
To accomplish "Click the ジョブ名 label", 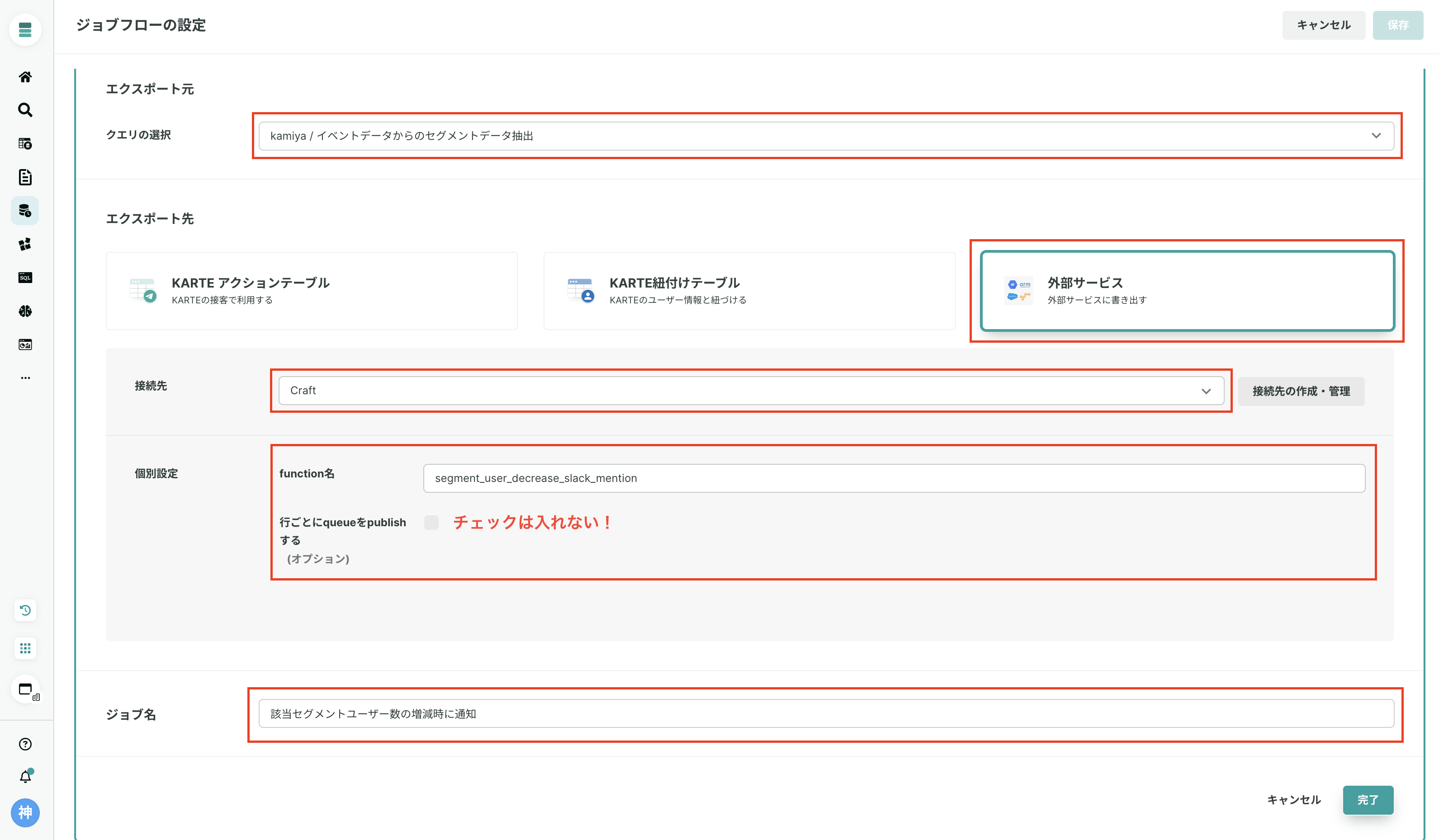I will click(x=131, y=715).
